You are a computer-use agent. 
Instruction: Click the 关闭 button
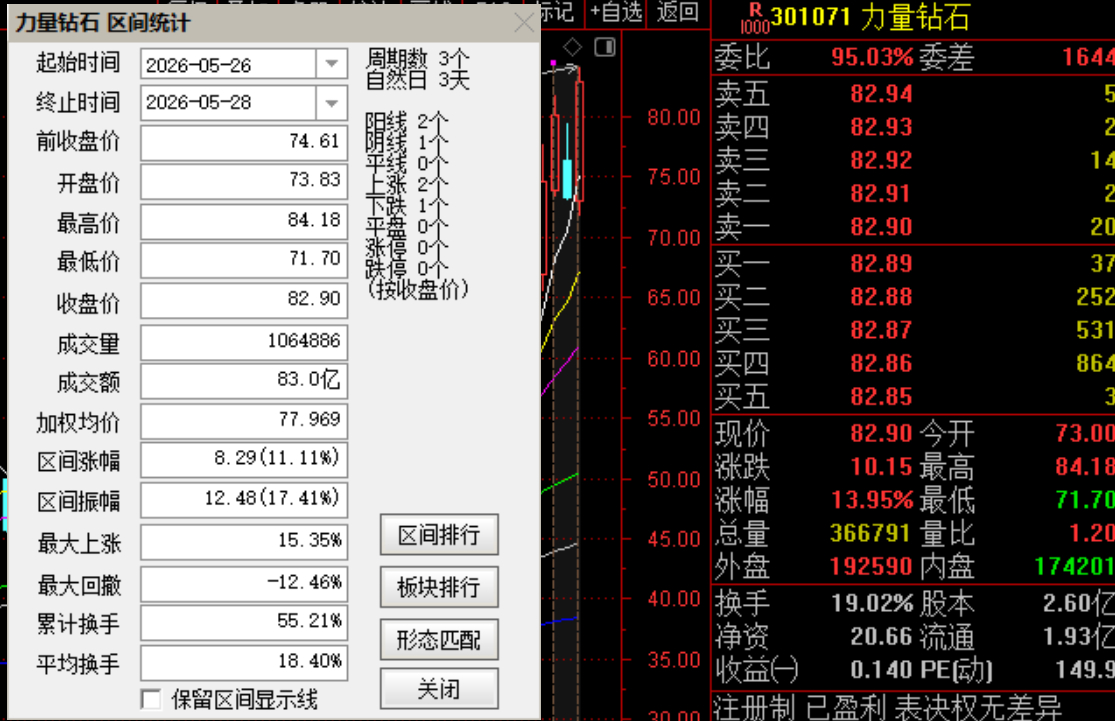tap(439, 688)
